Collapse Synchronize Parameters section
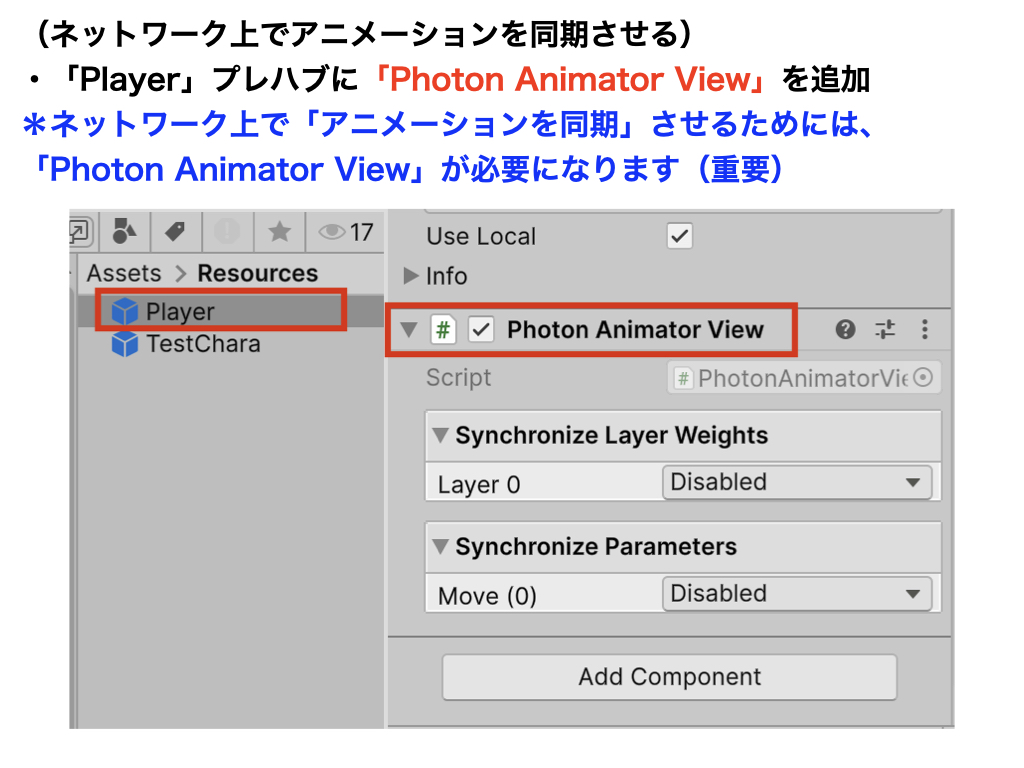Image resolution: width=1024 pixels, height=768 pixels. (x=441, y=546)
